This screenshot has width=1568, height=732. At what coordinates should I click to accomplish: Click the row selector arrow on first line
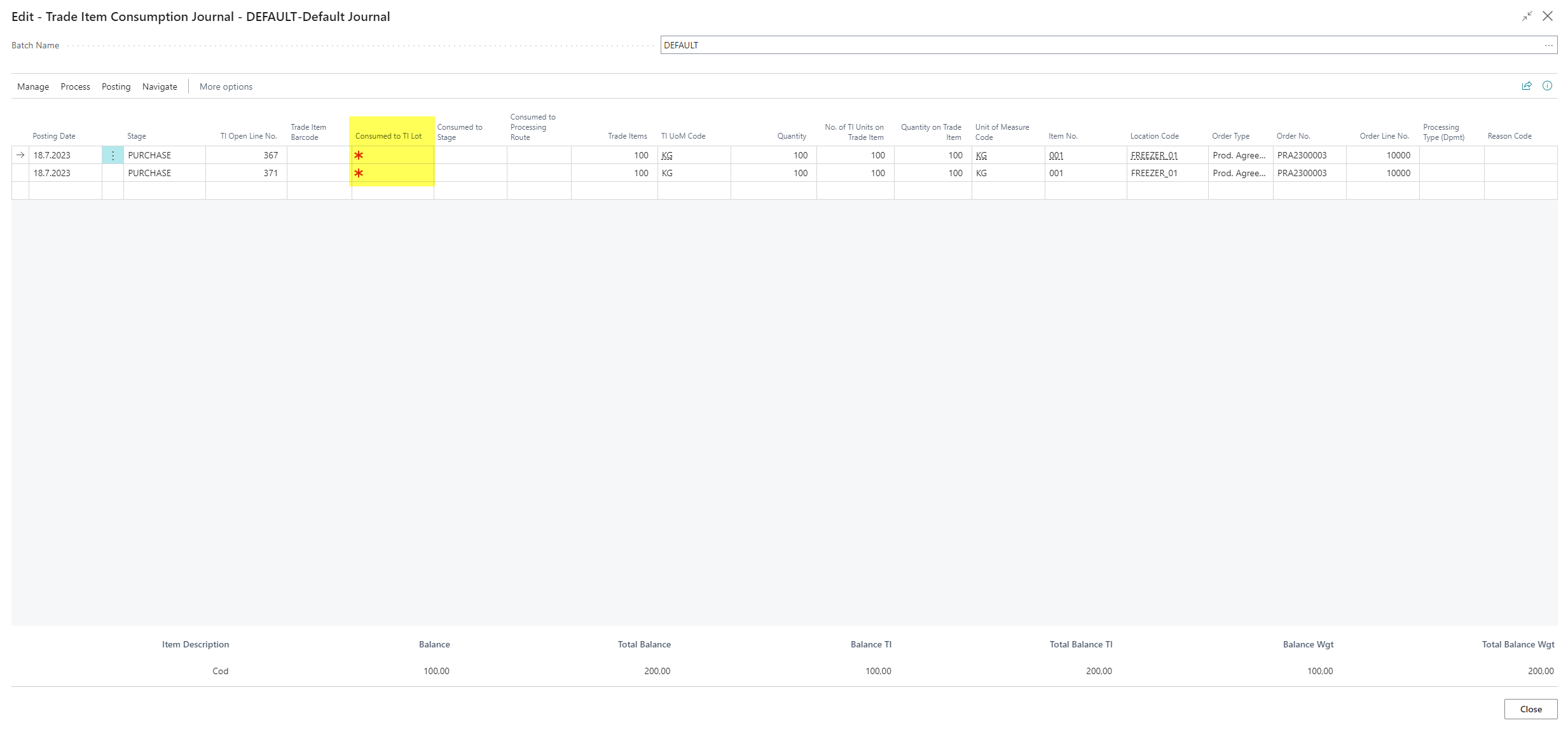point(20,155)
